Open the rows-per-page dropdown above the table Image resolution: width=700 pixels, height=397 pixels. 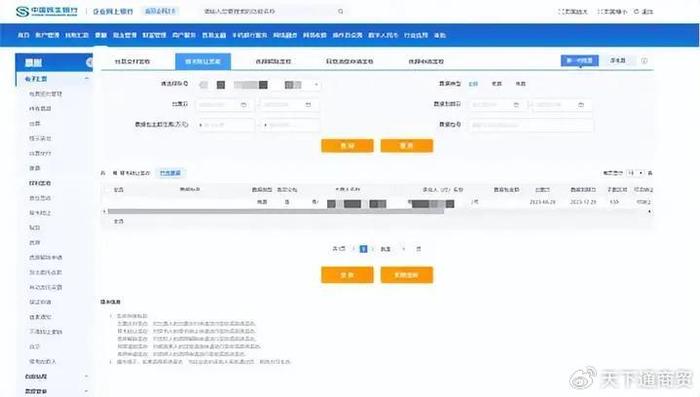(635, 173)
